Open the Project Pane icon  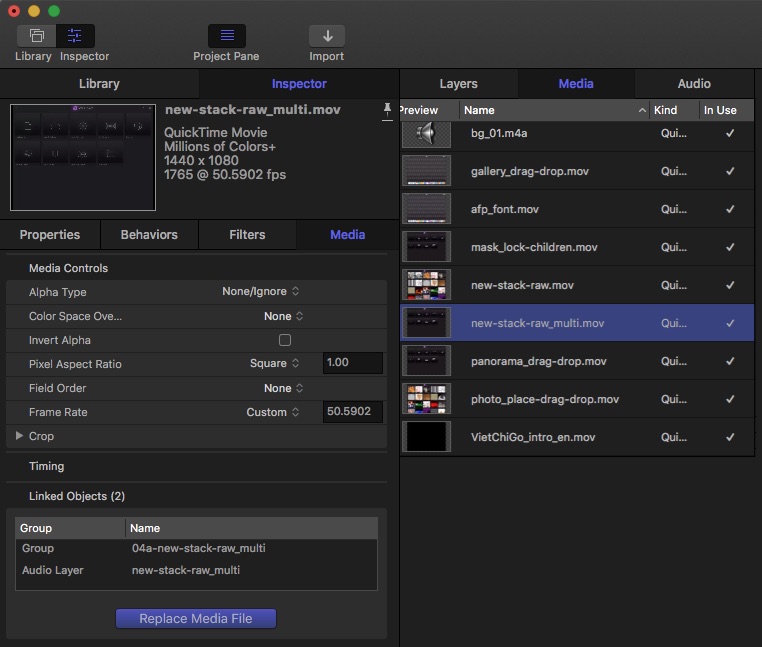coord(226,36)
